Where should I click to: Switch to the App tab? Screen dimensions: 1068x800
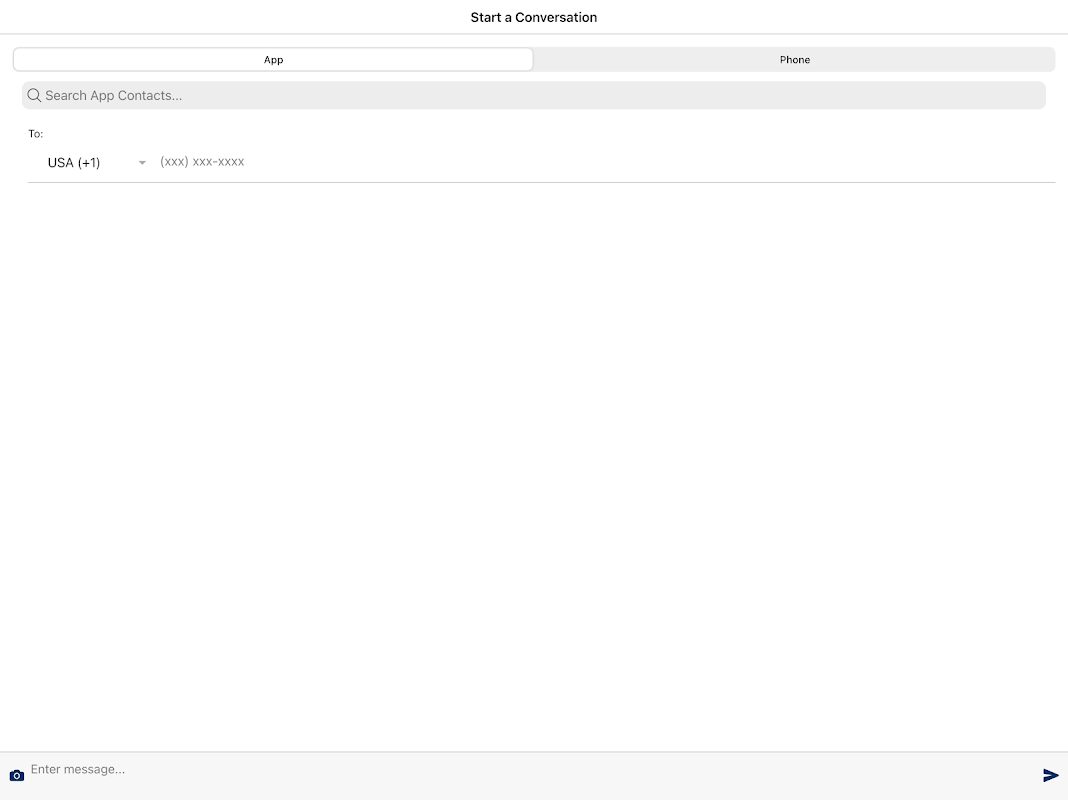[273, 59]
